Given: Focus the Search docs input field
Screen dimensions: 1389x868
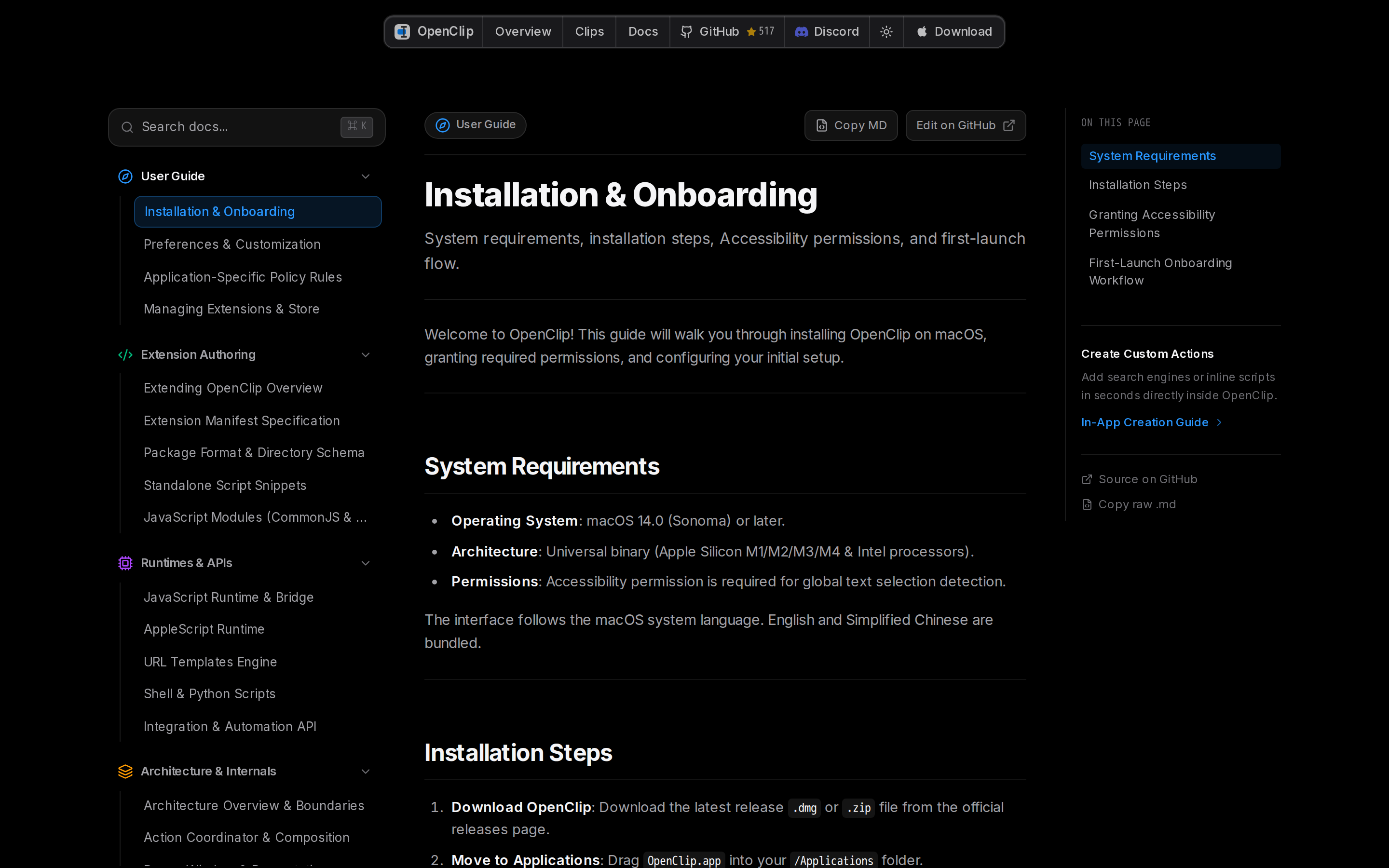Looking at the screenshot, I should [247, 127].
